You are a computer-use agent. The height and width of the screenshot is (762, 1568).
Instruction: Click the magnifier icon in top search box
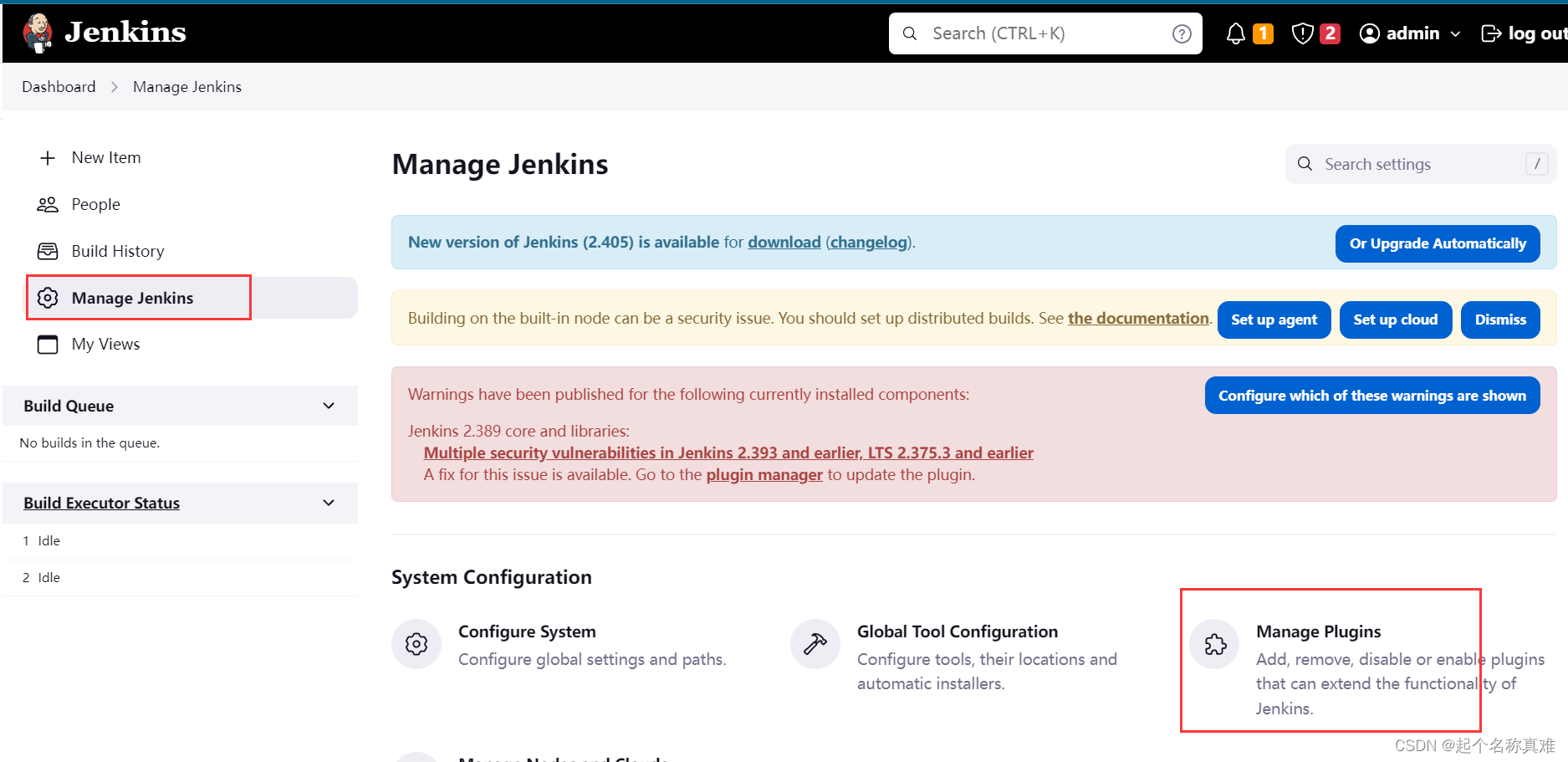[910, 33]
